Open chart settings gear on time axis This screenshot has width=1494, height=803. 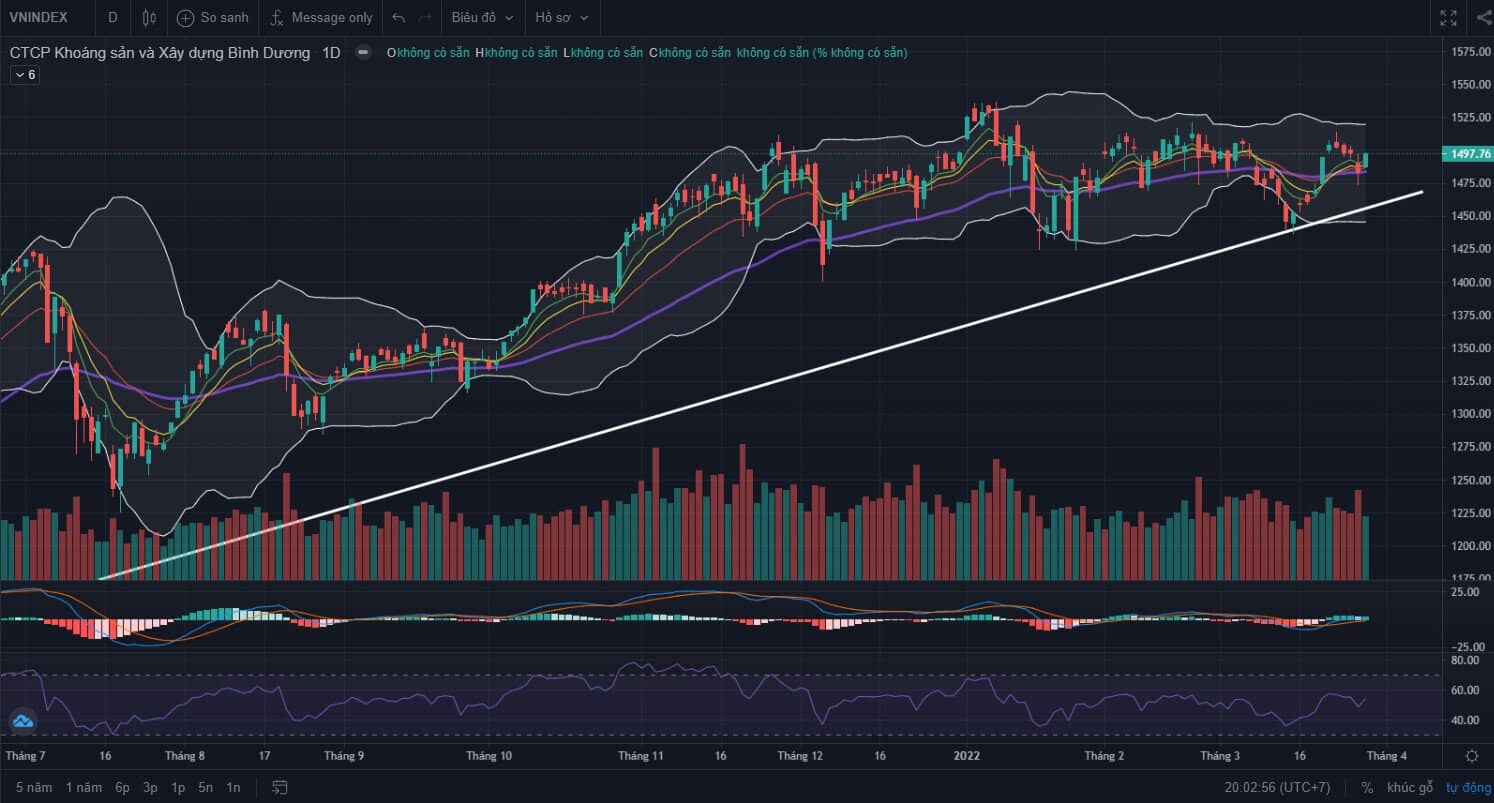1472,756
